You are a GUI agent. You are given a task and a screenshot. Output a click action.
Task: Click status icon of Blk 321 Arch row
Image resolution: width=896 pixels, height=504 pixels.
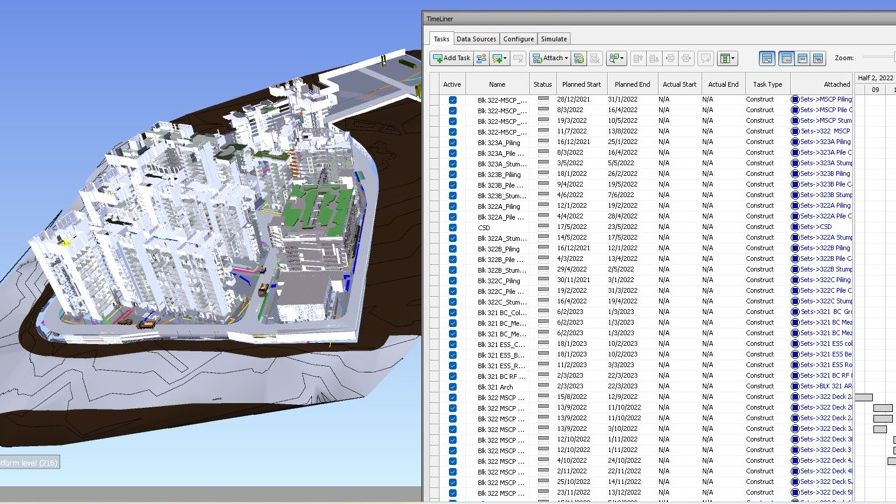pos(543,386)
